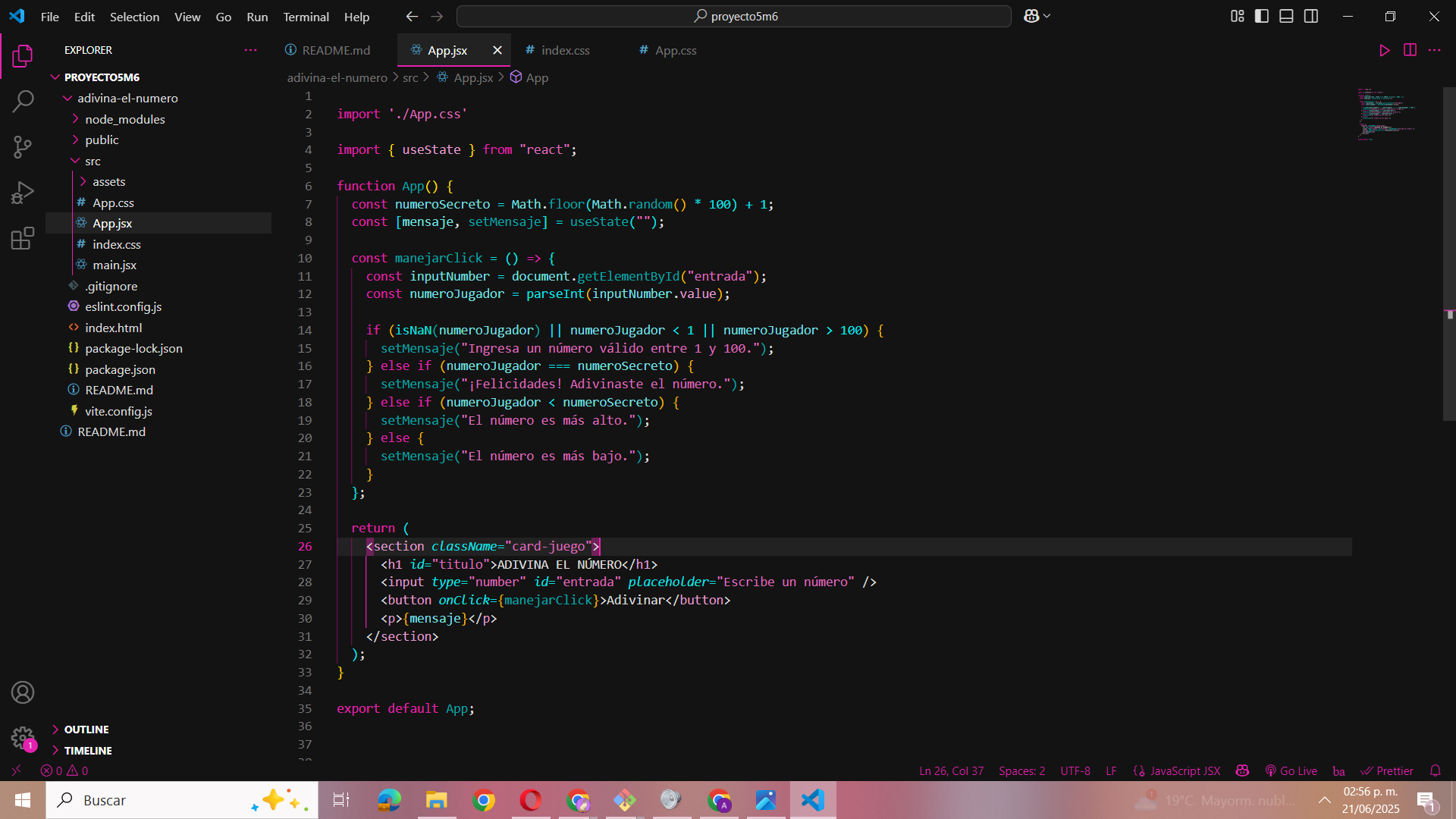Screen dimensions: 1456x819
Task: Open Manage gear settings menu
Action: click(x=23, y=738)
